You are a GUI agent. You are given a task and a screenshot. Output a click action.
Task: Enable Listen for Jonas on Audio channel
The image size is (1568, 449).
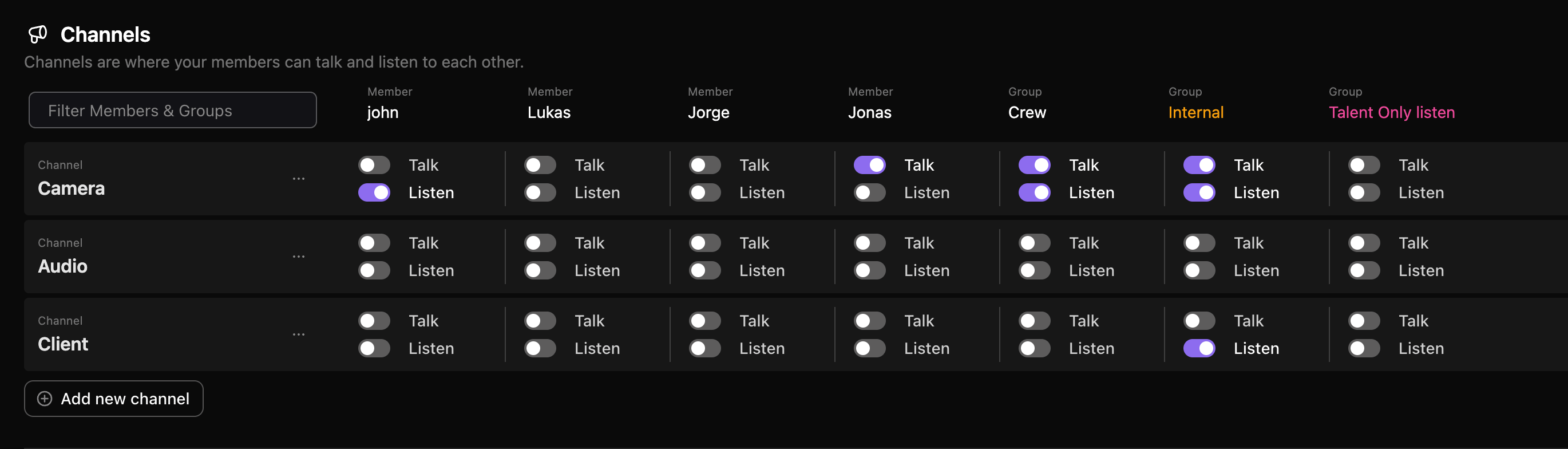869,270
